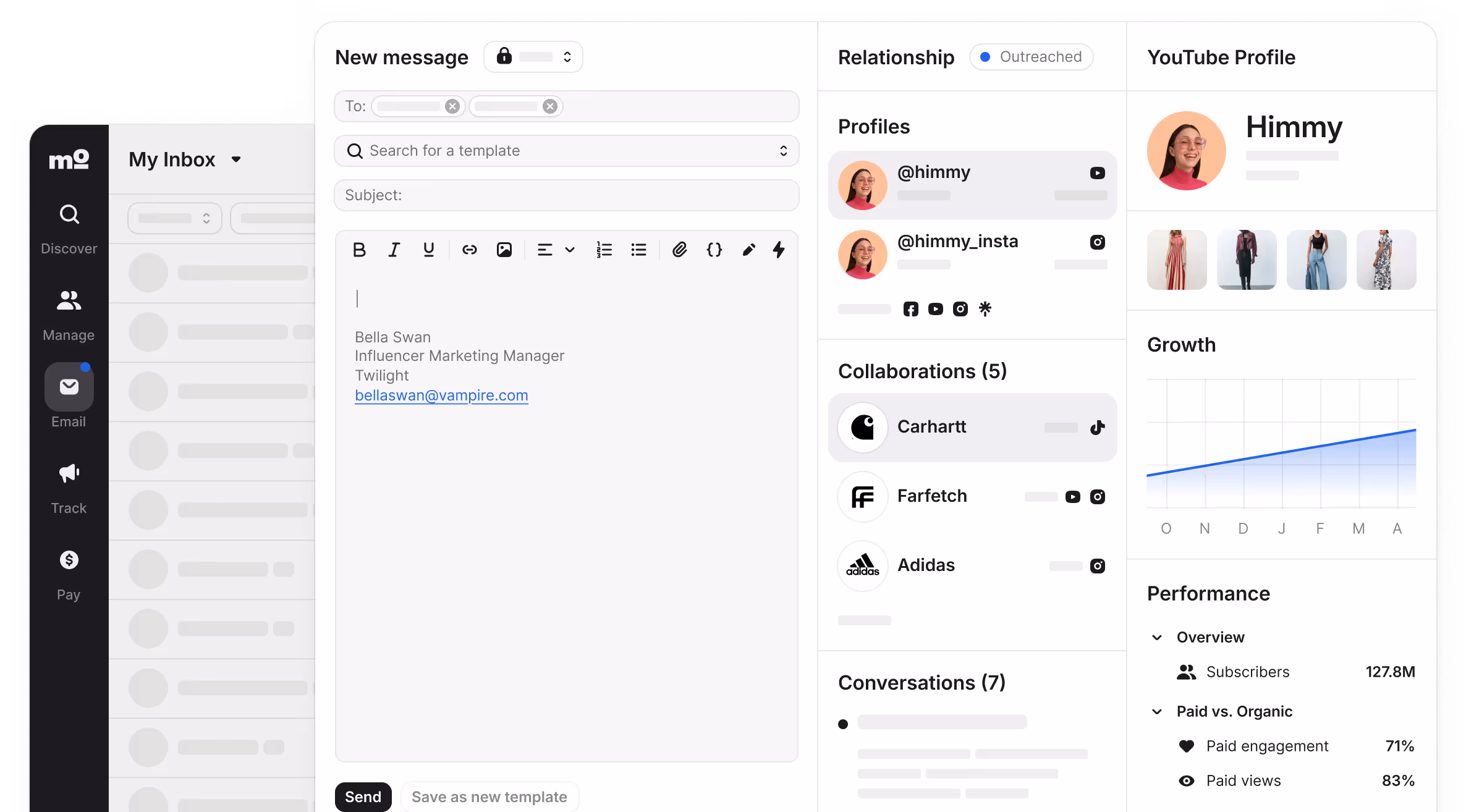
Task: Click the lightning bolt icon
Action: 779,250
